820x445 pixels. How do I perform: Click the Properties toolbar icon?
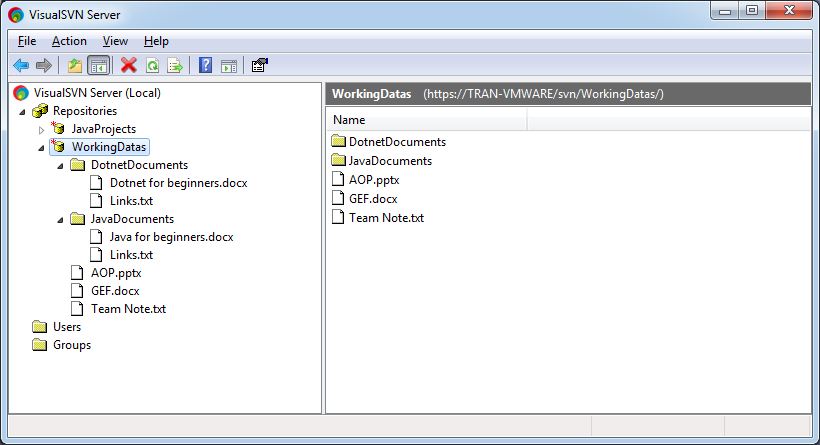259,65
